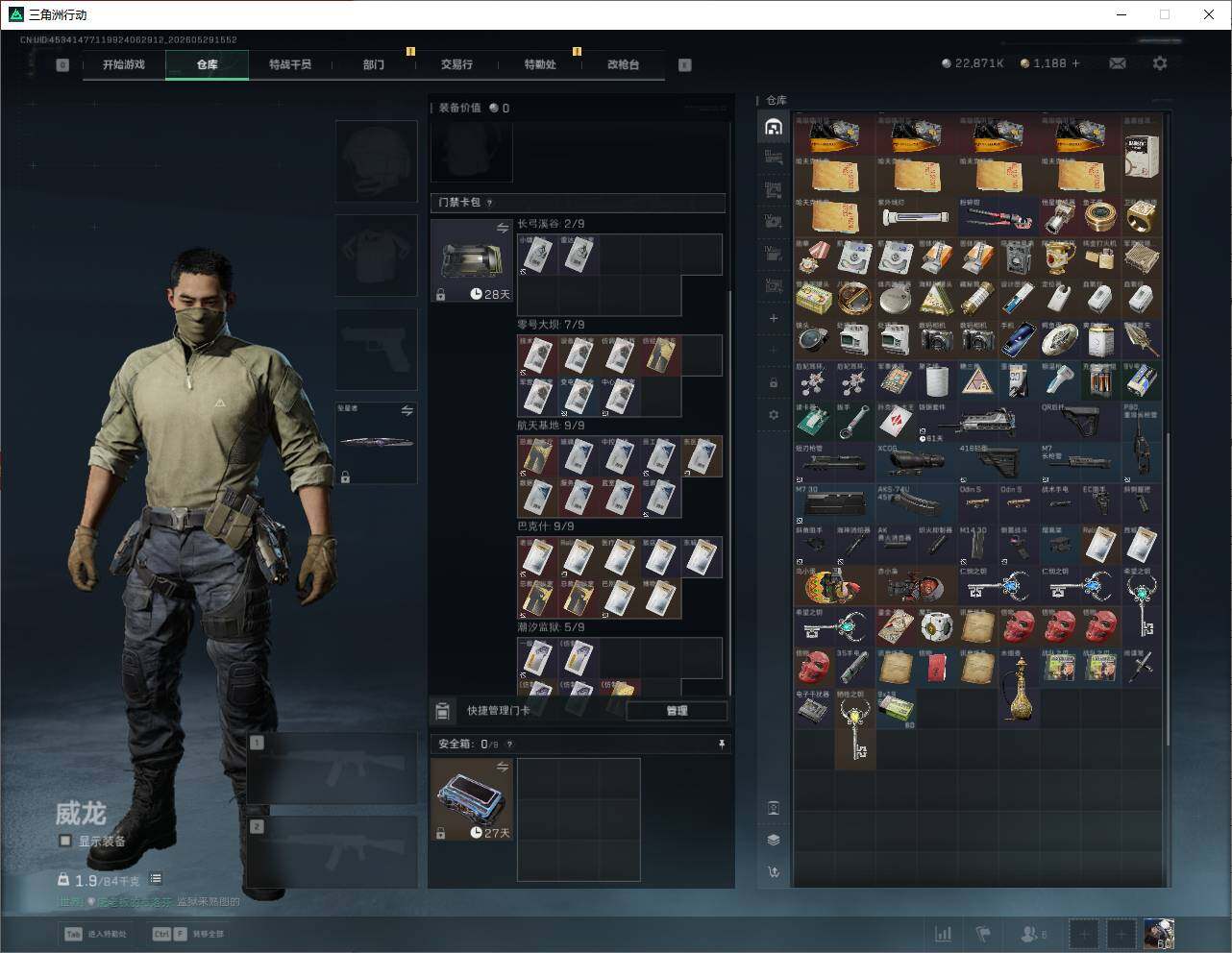The image size is (1232, 953).
Task: Open the settings gear in top bar
Action: [x=1160, y=63]
